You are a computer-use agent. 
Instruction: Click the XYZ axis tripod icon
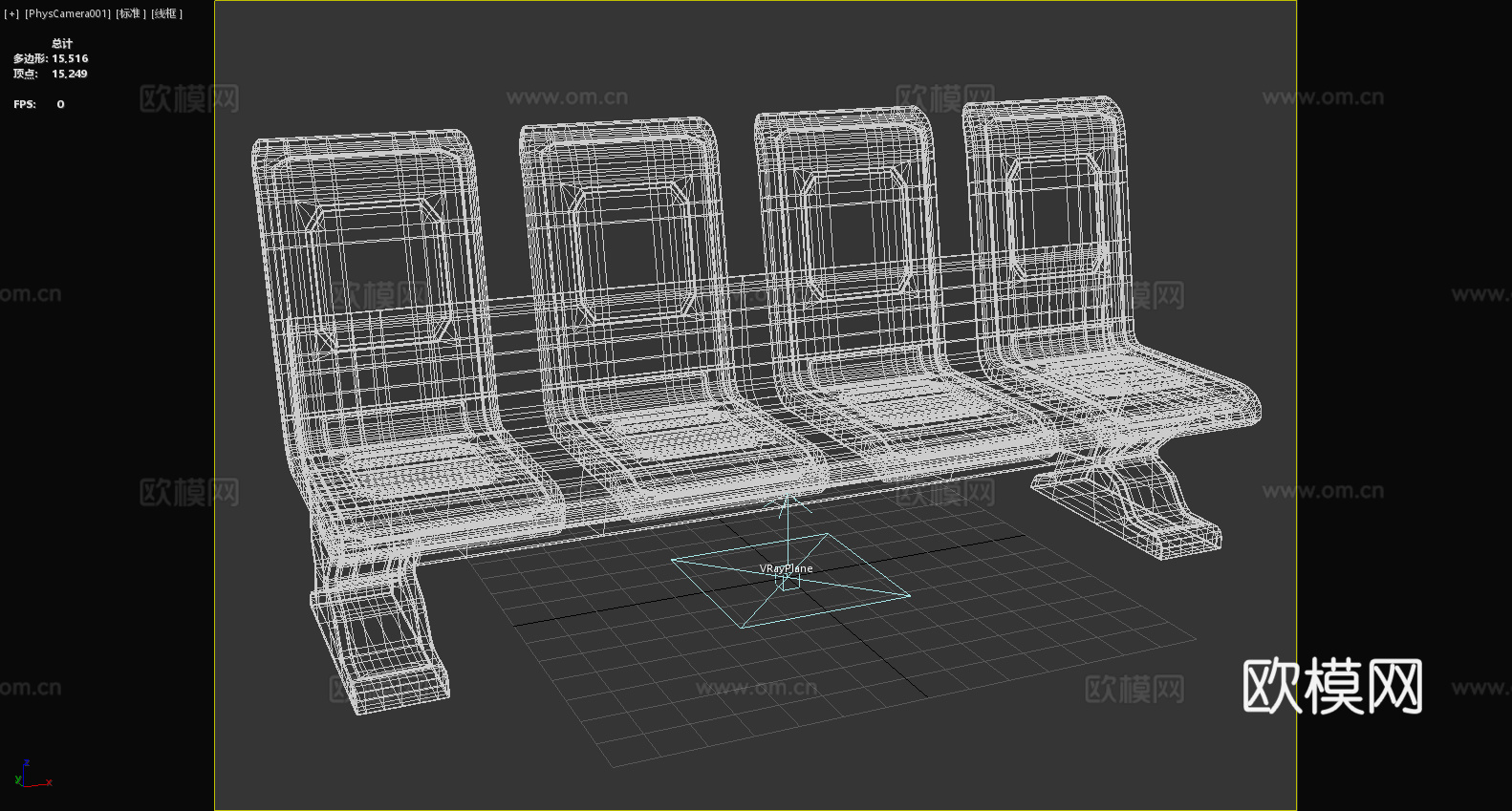[32, 774]
